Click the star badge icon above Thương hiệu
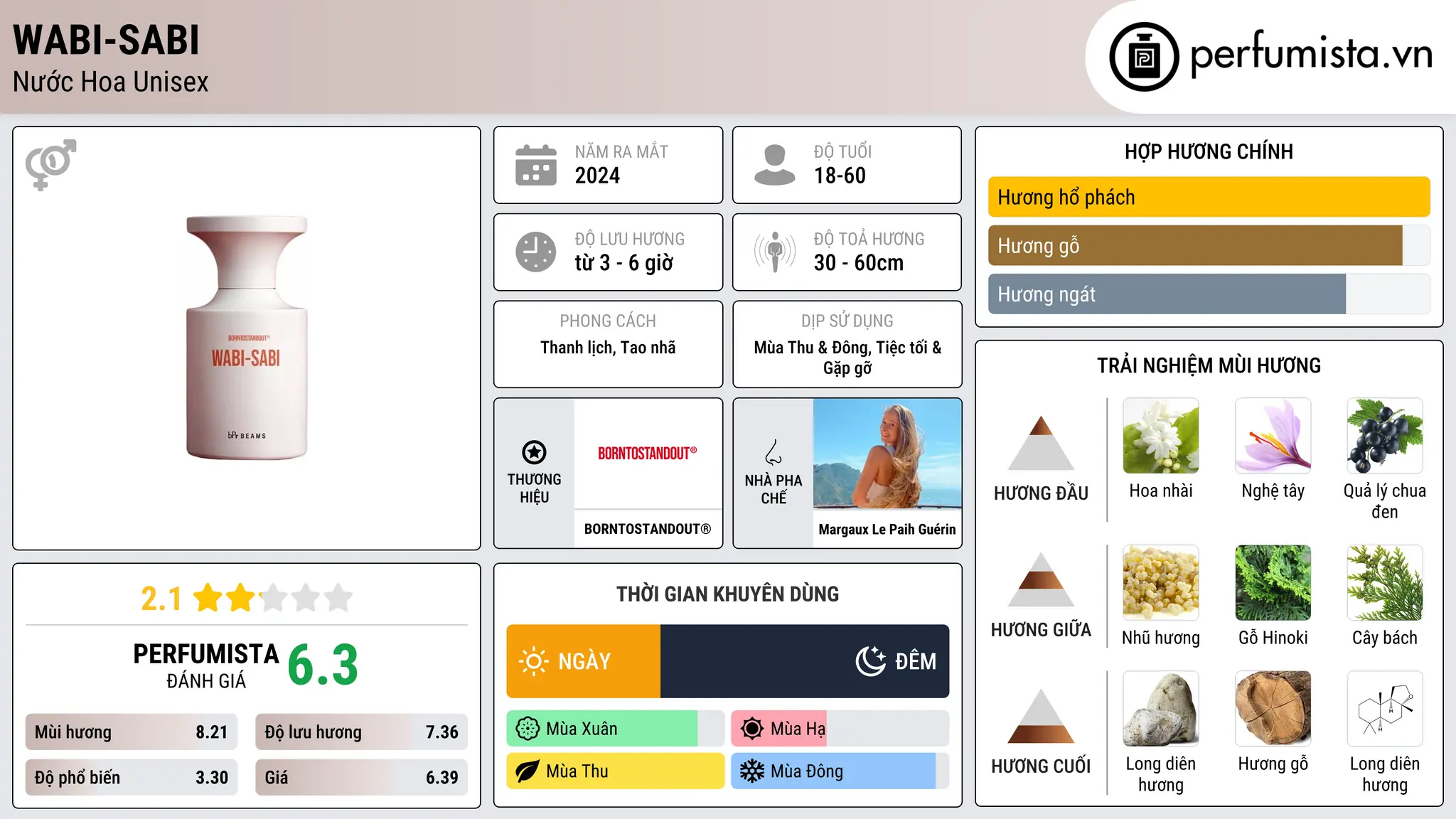Screen dimensions: 1456x819 (534, 452)
